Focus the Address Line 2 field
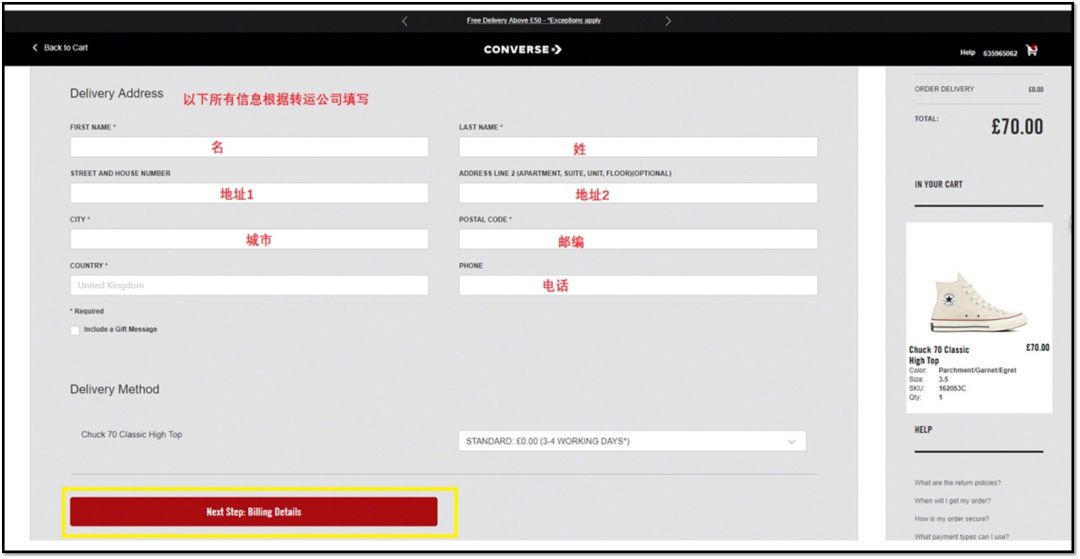Screen dimensions: 1080x559 pyautogui.click(x=638, y=193)
